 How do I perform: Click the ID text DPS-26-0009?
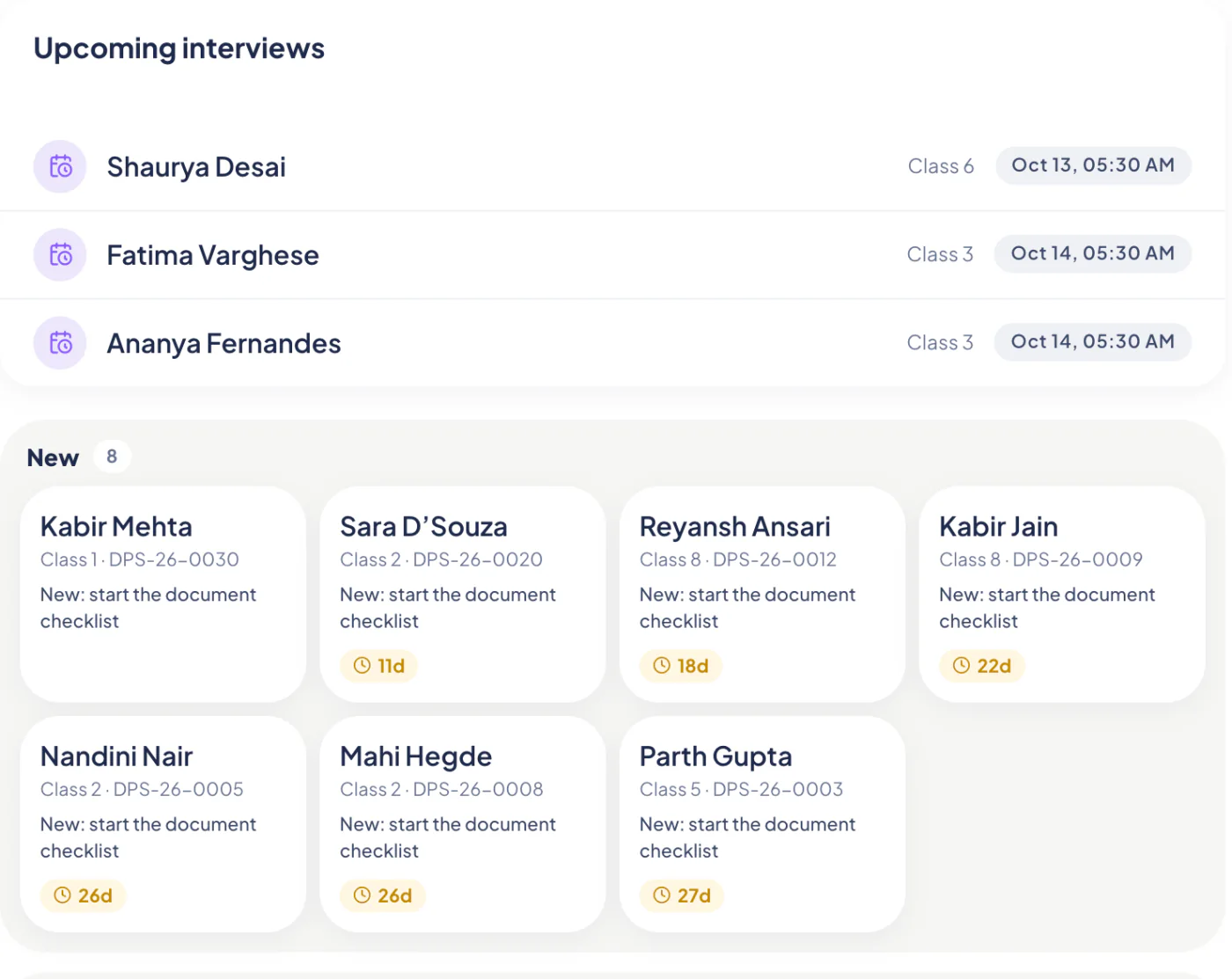coord(1078,559)
